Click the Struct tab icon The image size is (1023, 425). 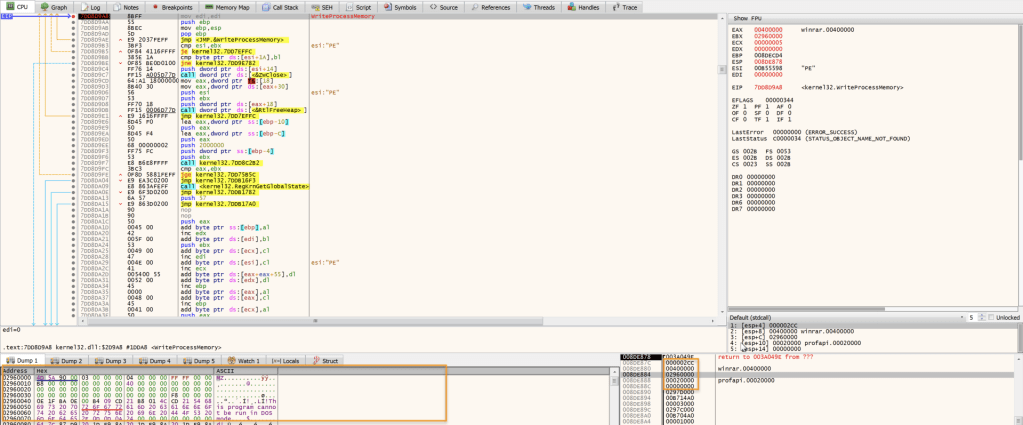(x=317, y=360)
